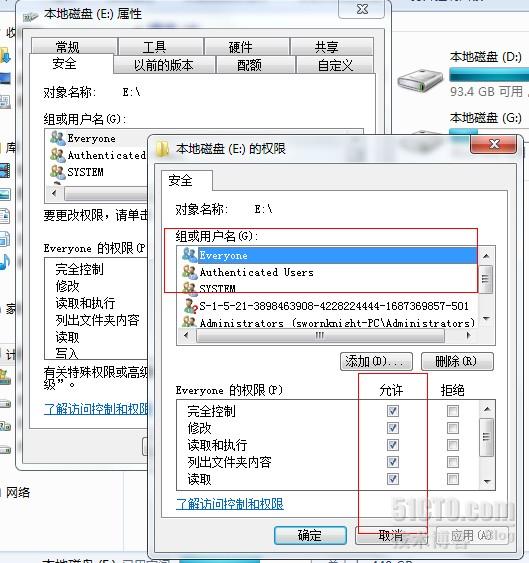Open 了解访问控制和权限 link in properties window

[x=97, y=409]
